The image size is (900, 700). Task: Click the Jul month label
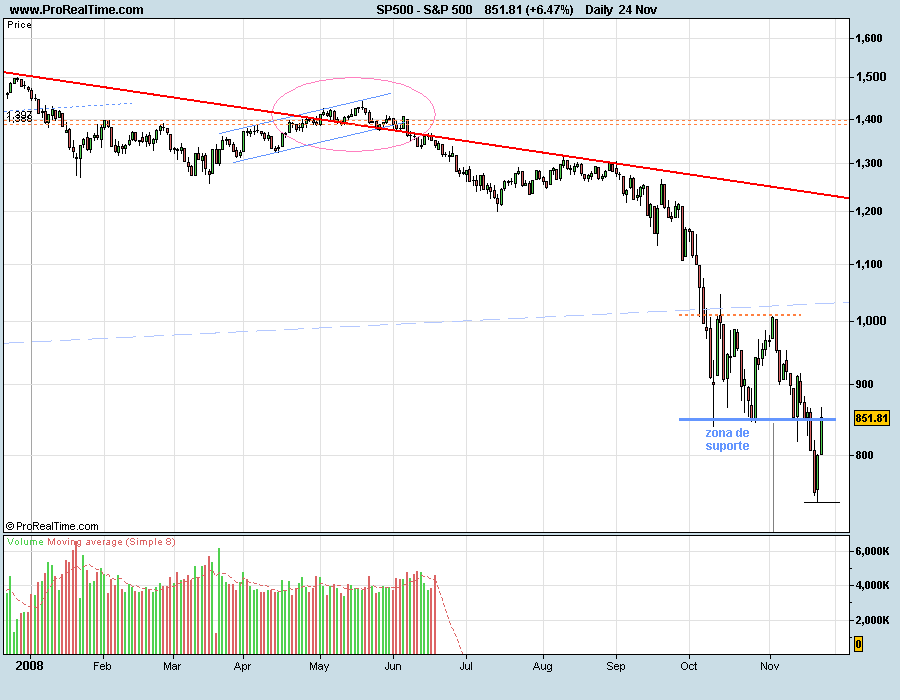(x=465, y=666)
